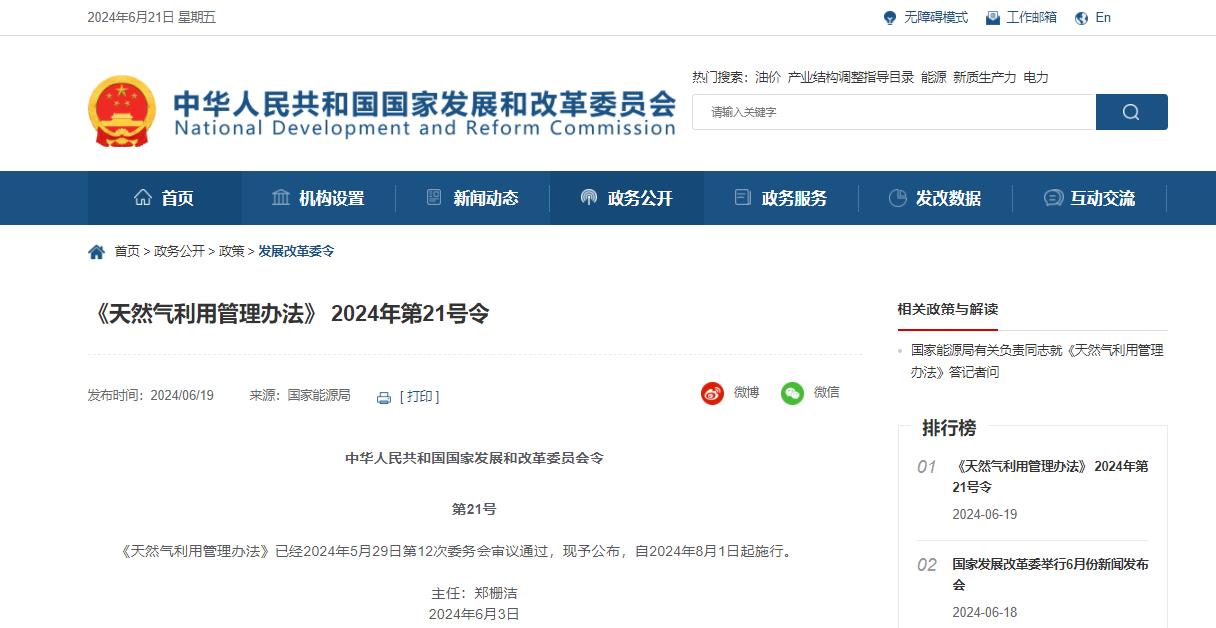Open 发改数据 navigation item
The width and height of the screenshot is (1216, 628).
[935, 198]
